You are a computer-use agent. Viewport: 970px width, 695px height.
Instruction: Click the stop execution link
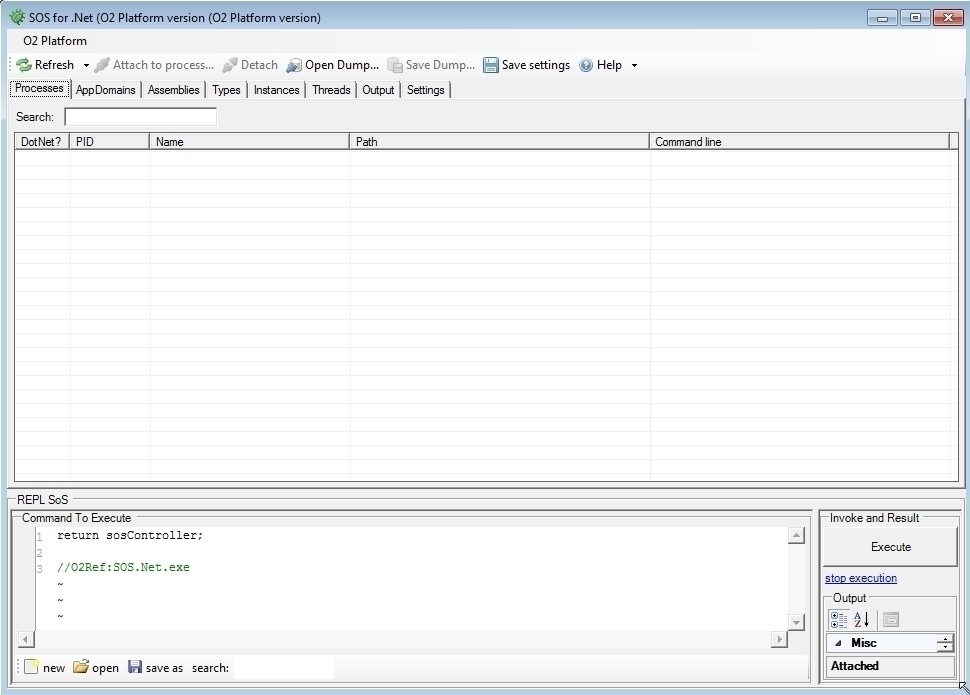(860, 578)
